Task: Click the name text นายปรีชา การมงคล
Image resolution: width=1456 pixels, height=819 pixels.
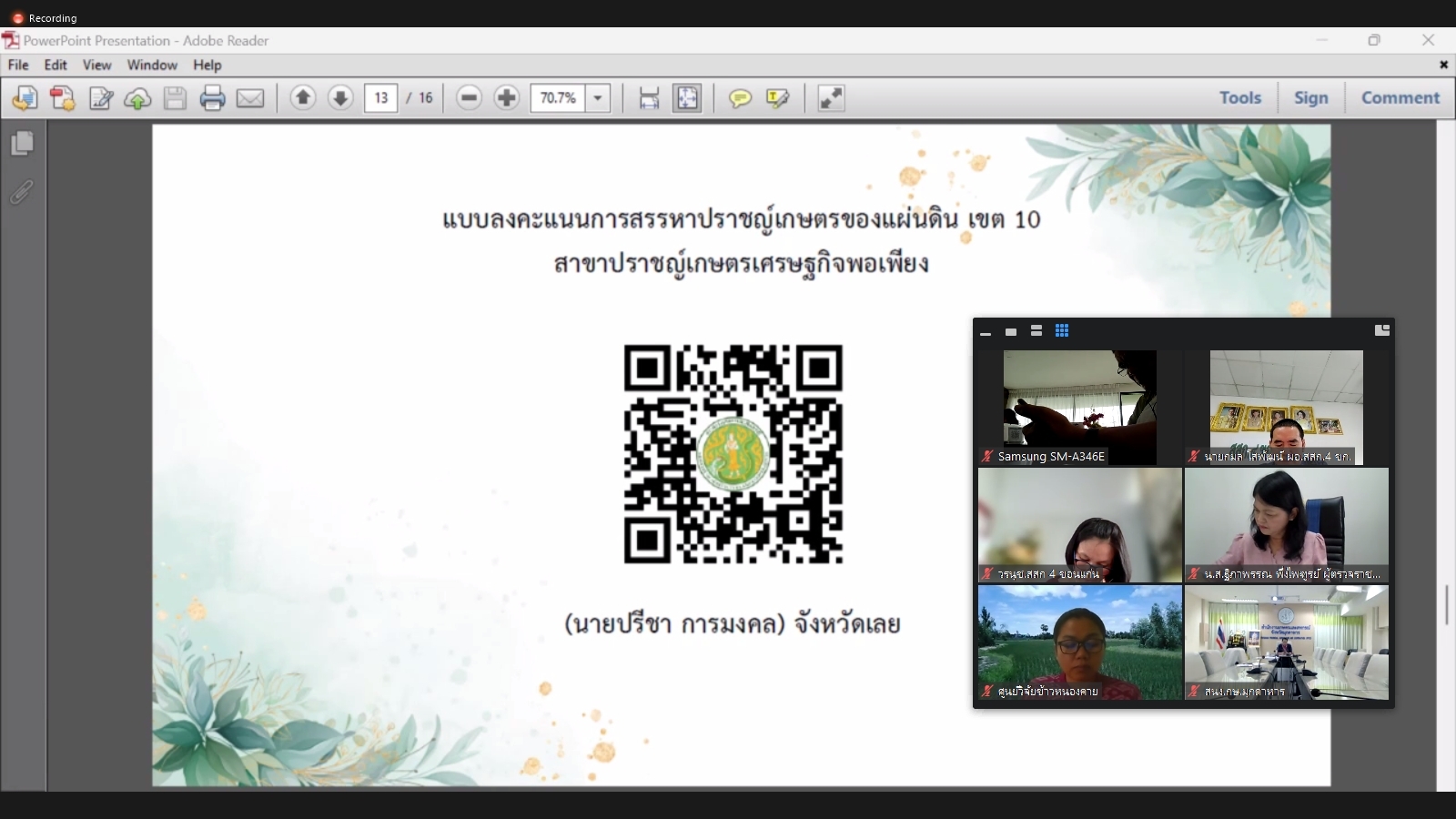Action: (674, 624)
